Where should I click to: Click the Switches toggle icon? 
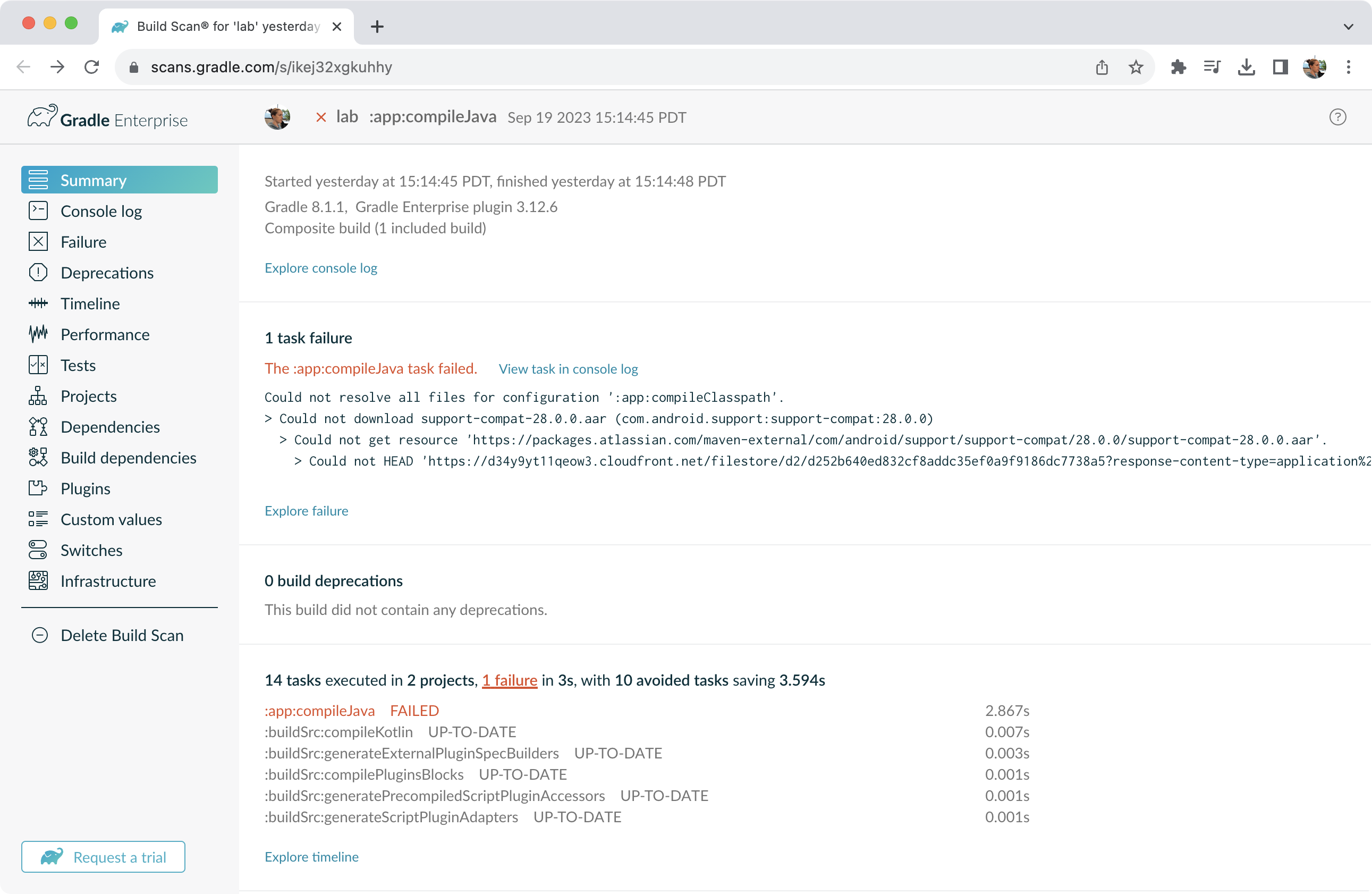click(x=38, y=550)
